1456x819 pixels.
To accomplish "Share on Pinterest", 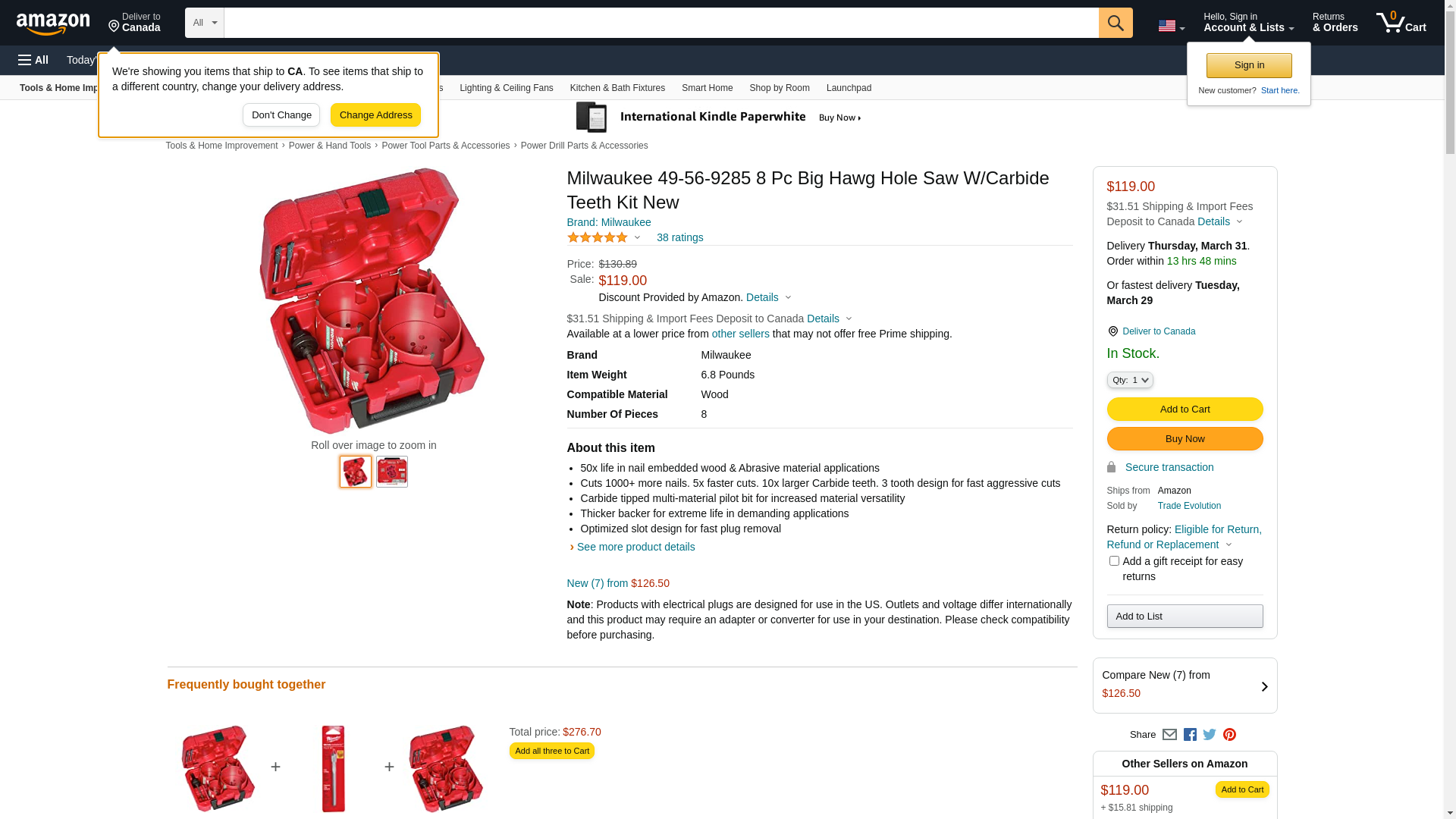I will [x=1229, y=735].
